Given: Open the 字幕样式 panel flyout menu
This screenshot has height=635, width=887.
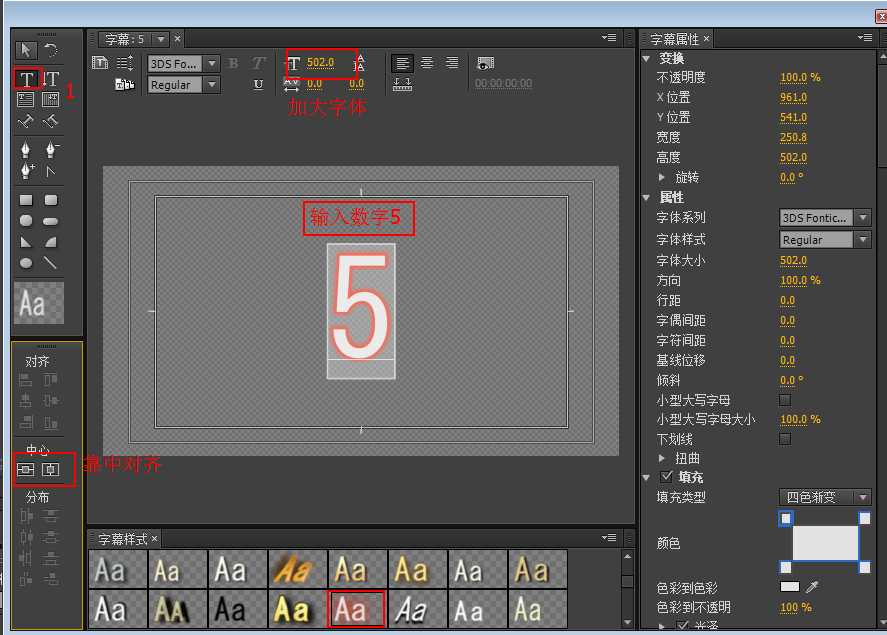Looking at the screenshot, I should pos(609,538).
